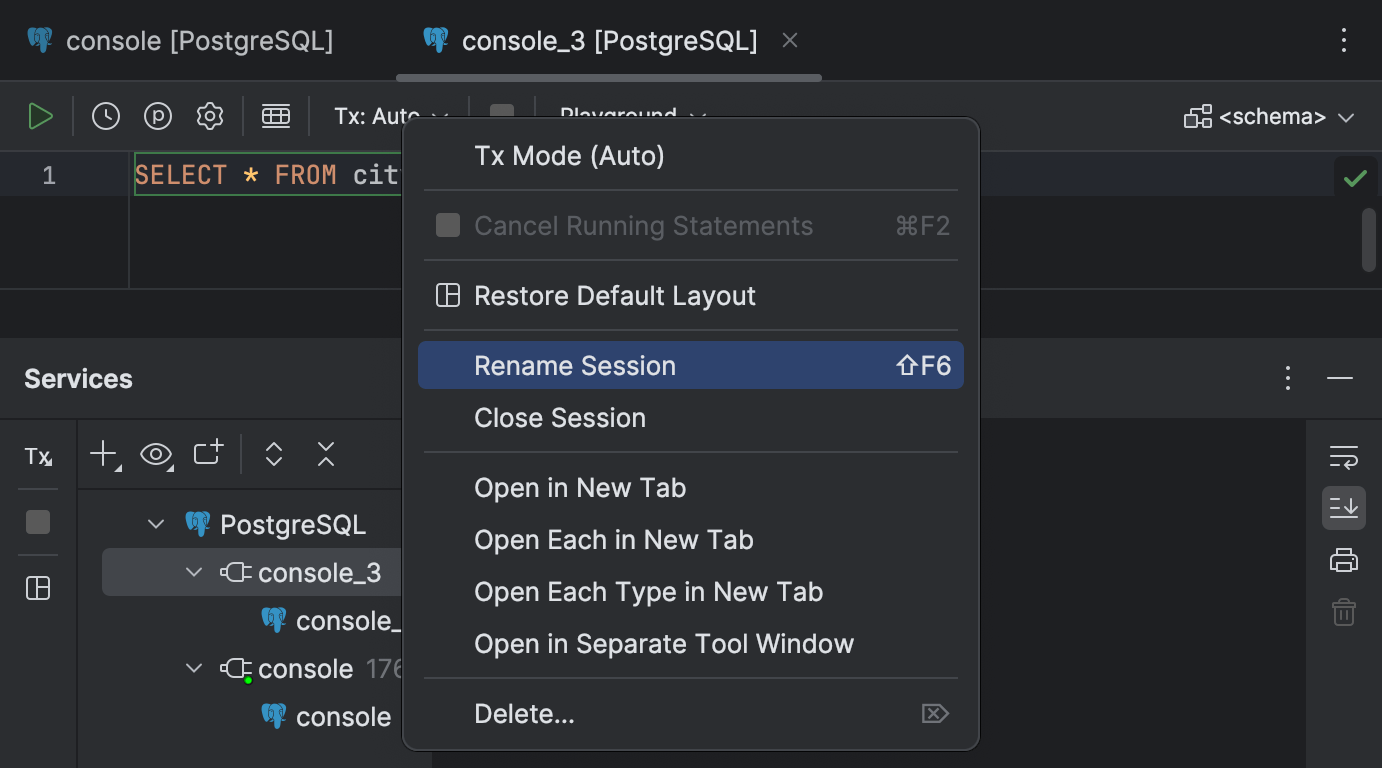The height and width of the screenshot is (768, 1382).
Task: Open query history via the clock icon
Action: [x=105, y=115]
